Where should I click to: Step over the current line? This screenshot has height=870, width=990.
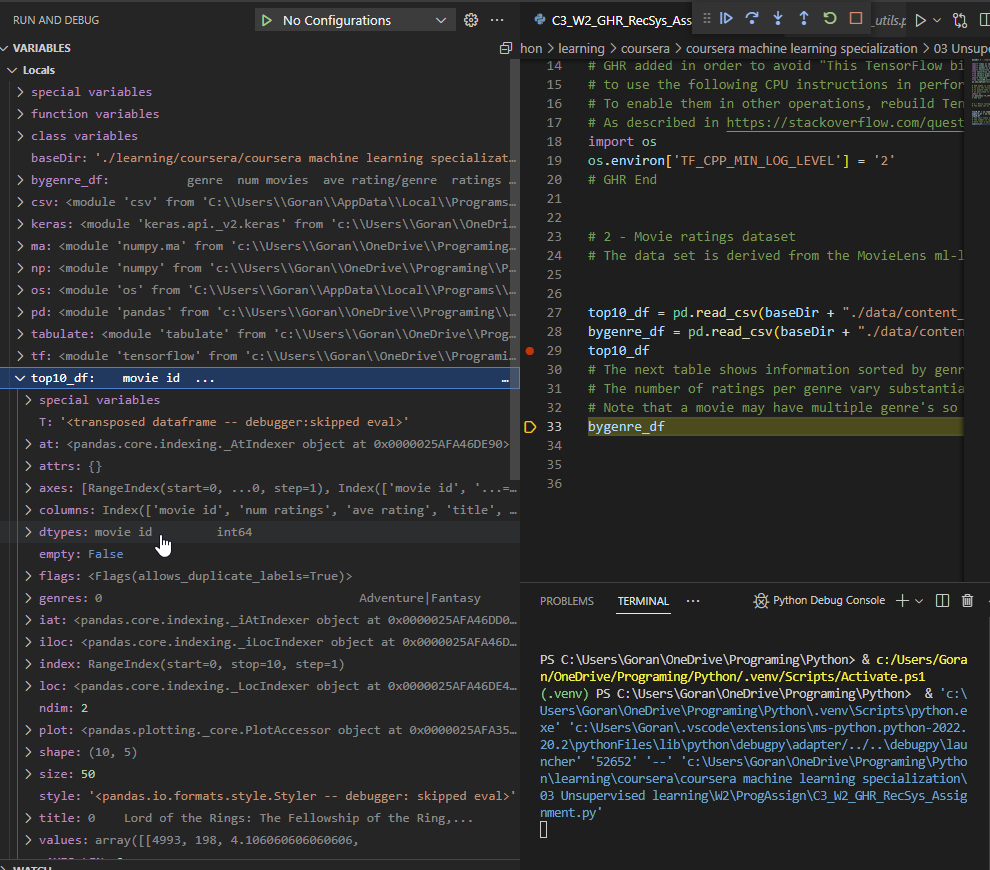pos(753,18)
